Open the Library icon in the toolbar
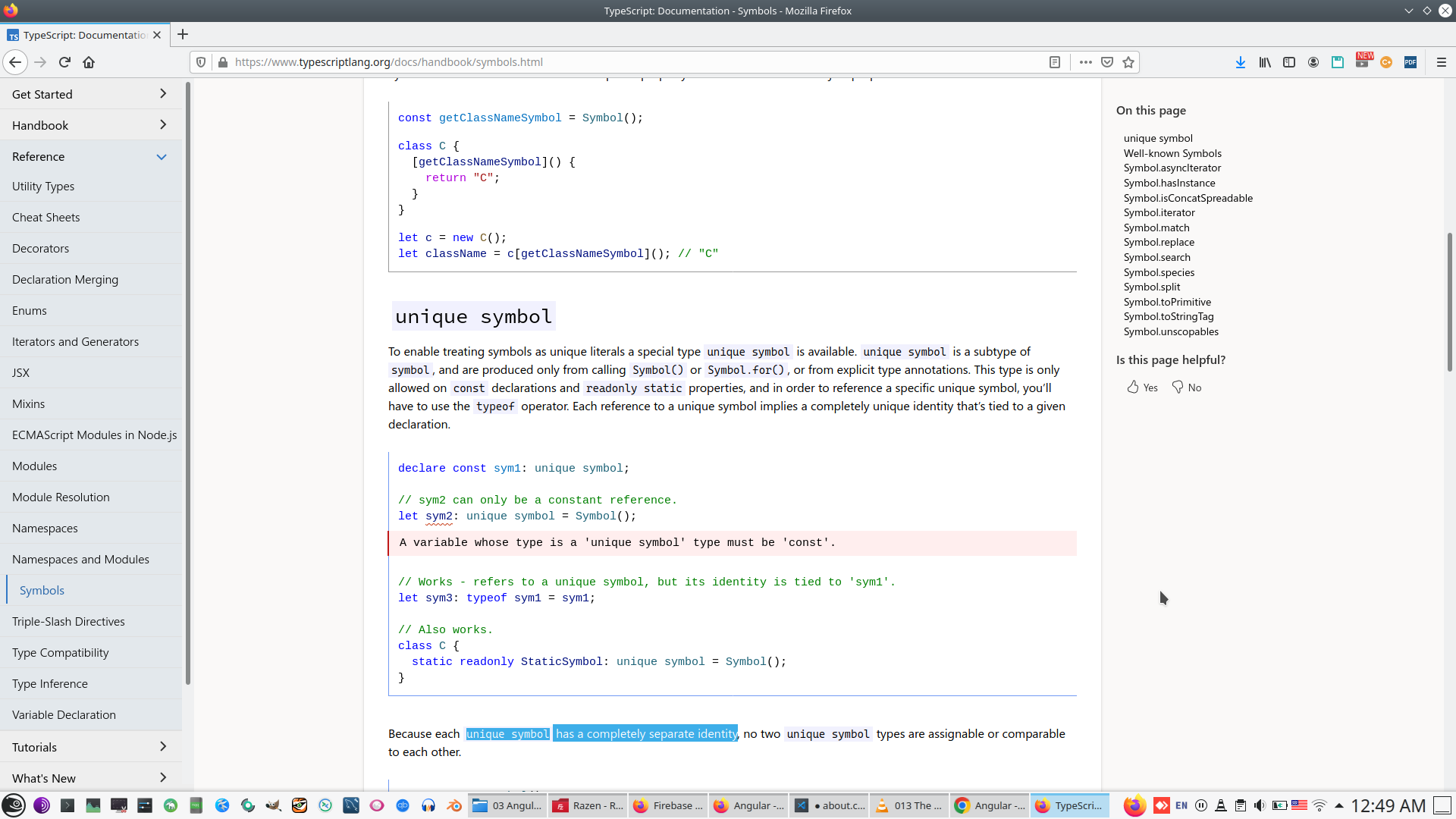Screen dimensions: 1456x819 (1265, 62)
